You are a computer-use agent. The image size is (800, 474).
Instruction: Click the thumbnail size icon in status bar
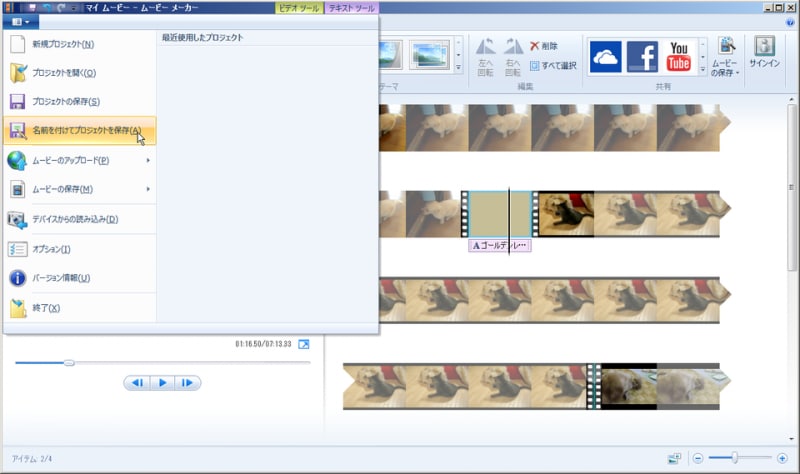pyautogui.click(x=674, y=457)
